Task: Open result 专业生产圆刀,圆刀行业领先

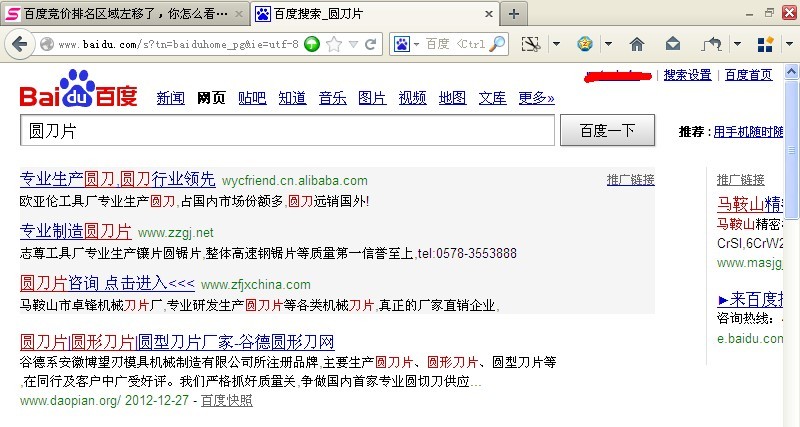Action: coord(117,179)
